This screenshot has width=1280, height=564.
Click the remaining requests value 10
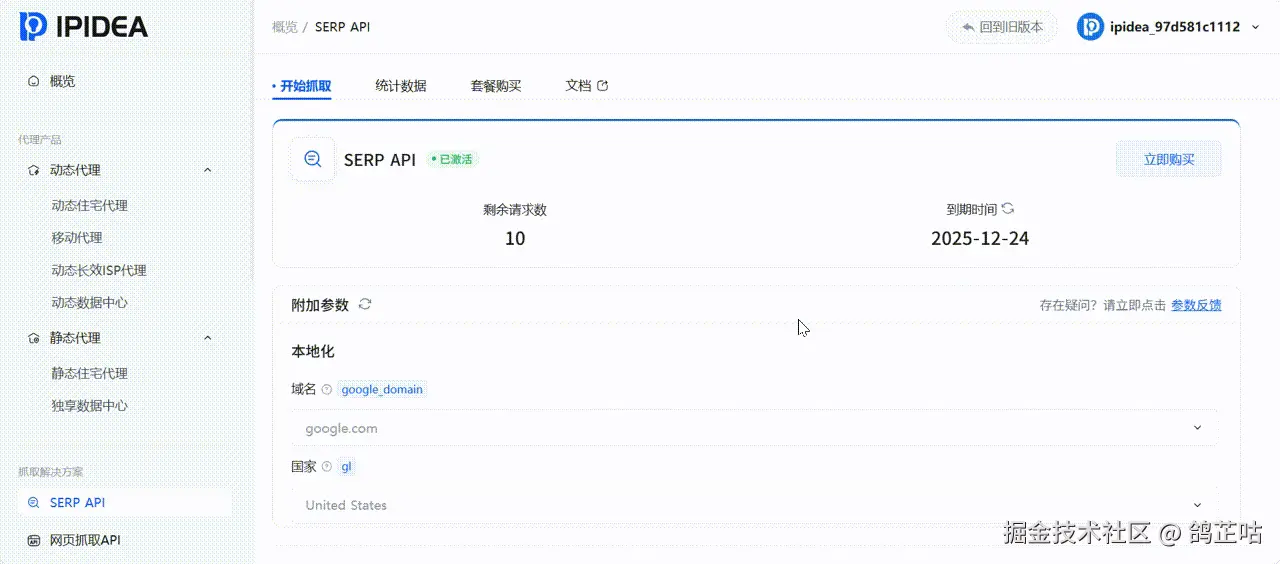[515, 238]
